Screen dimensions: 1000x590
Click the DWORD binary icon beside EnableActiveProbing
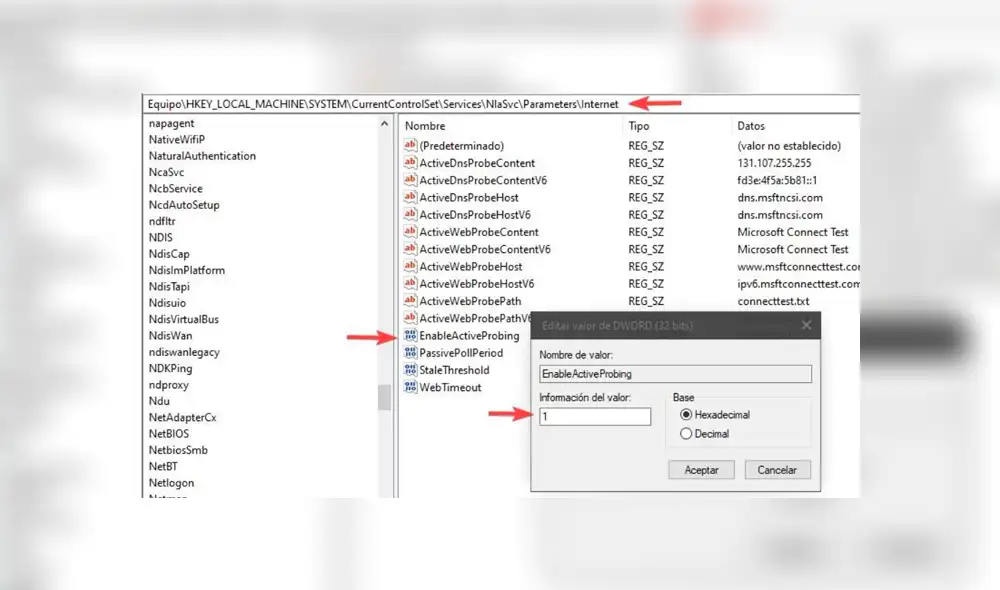tap(409, 335)
